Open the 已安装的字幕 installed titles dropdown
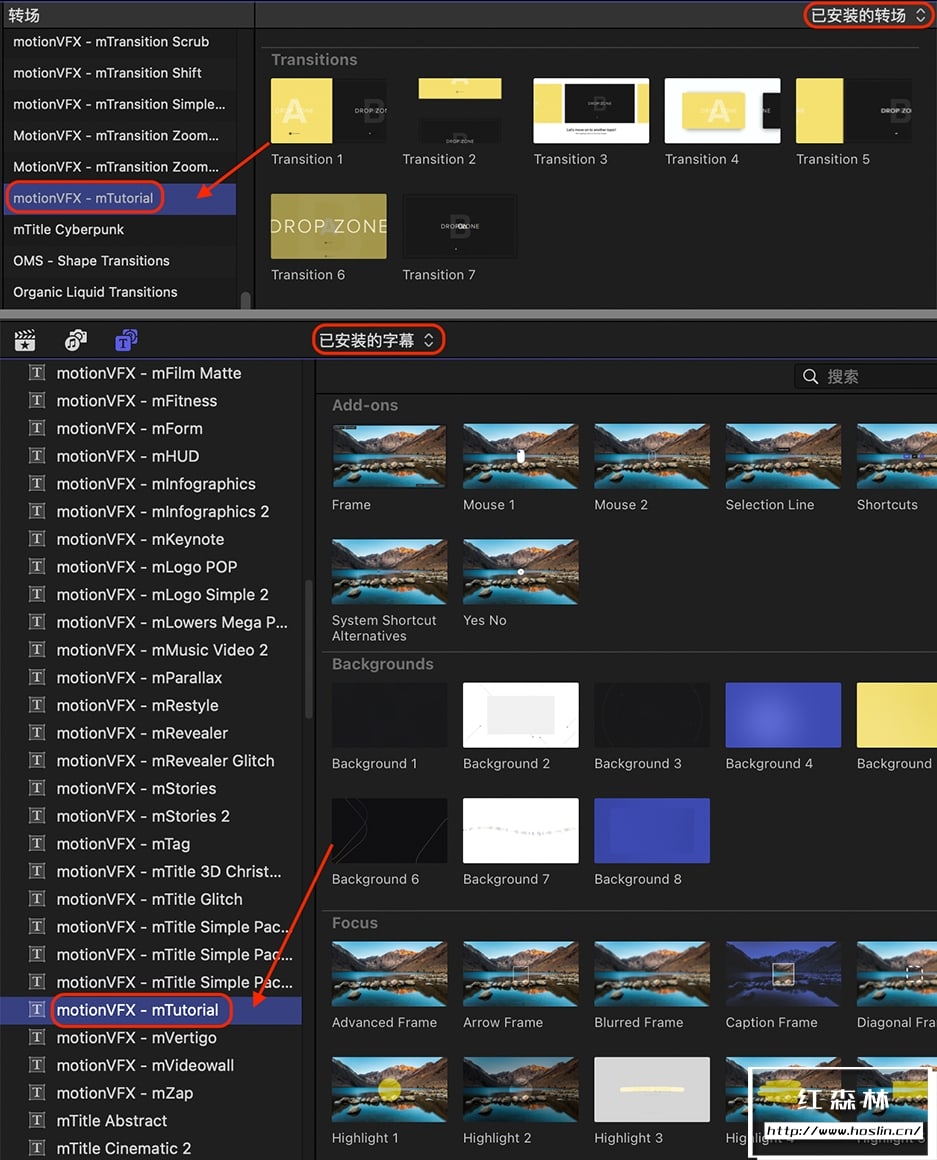 (x=377, y=340)
